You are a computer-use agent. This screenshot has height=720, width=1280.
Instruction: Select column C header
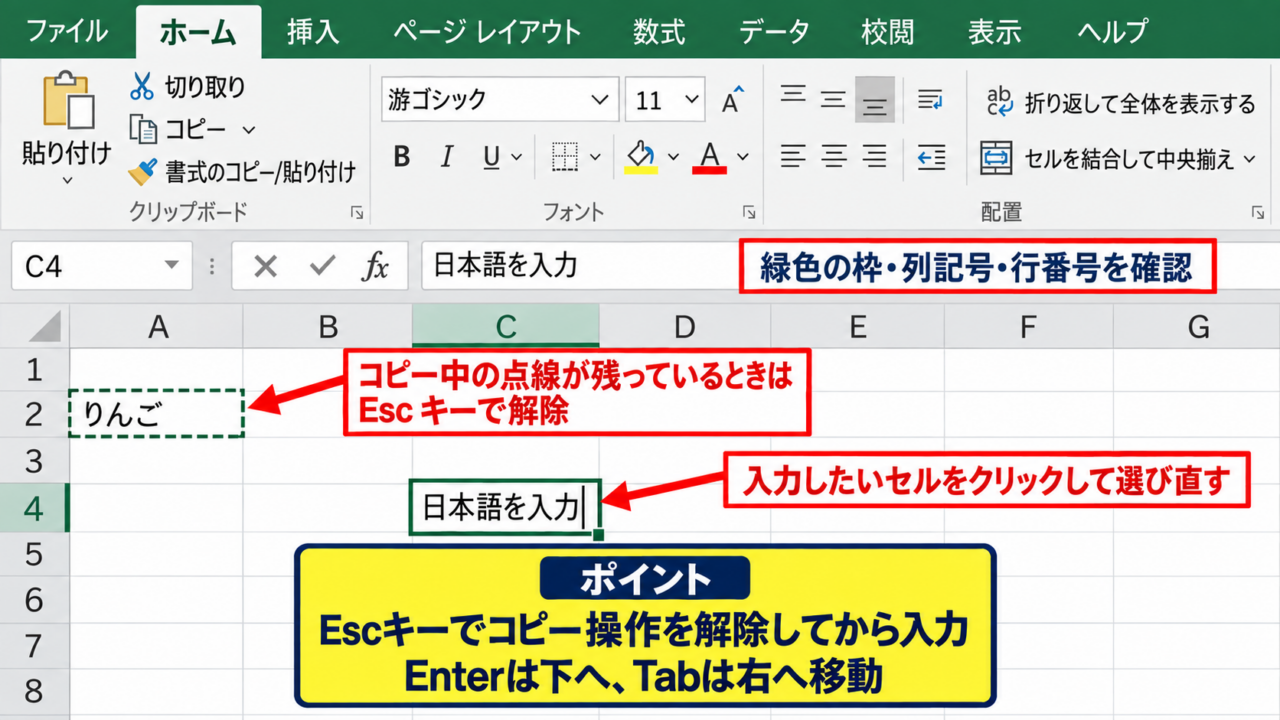coord(506,326)
